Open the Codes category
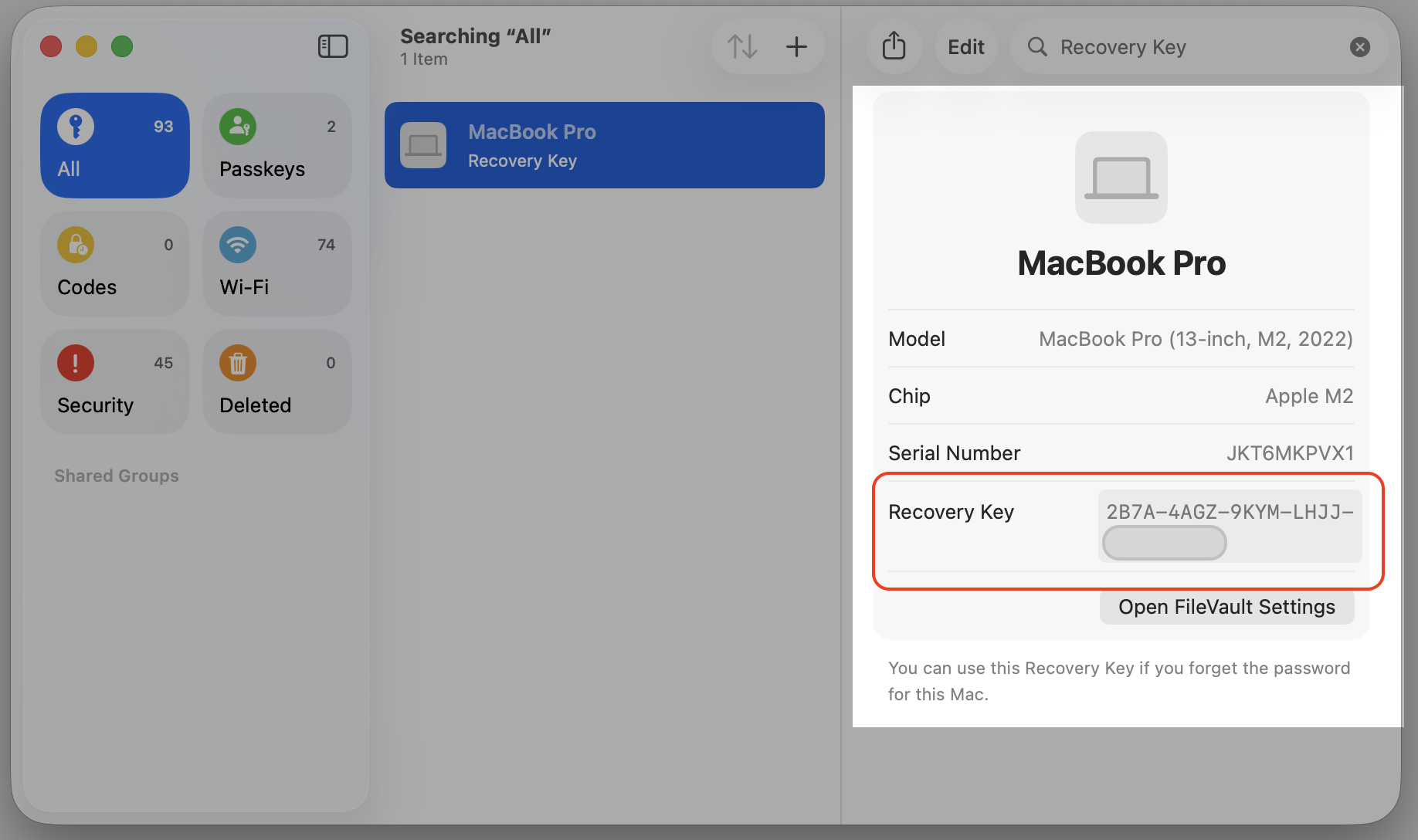Image resolution: width=1418 pixels, height=840 pixels. [x=115, y=263]
